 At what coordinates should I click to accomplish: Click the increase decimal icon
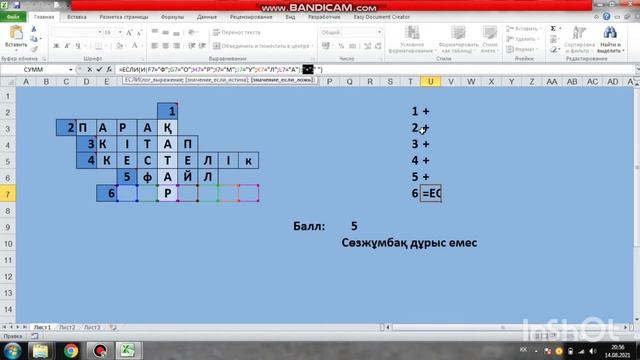click(x=367, y=46)
